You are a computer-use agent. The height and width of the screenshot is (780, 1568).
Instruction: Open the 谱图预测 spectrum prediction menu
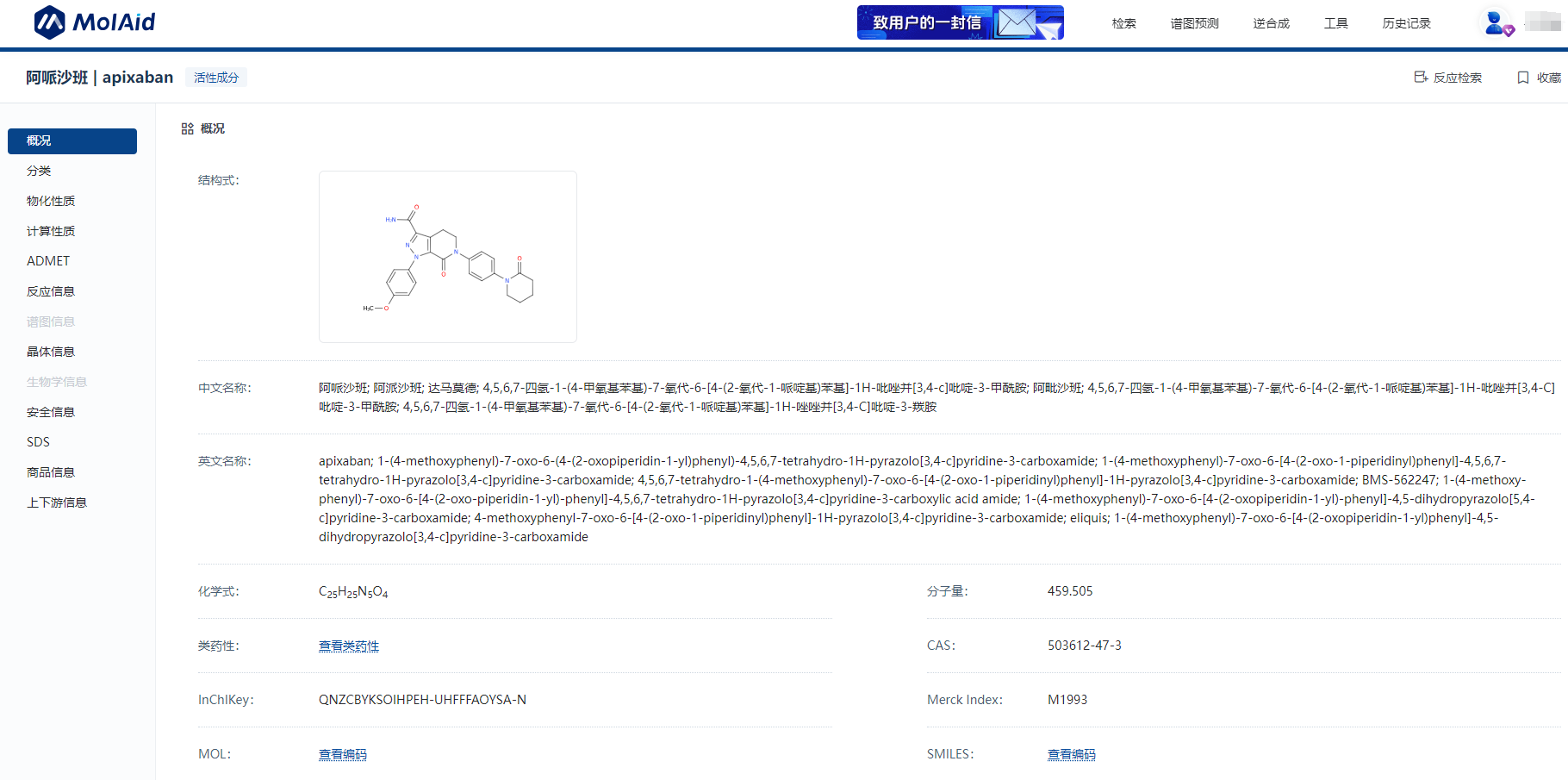1194,23
